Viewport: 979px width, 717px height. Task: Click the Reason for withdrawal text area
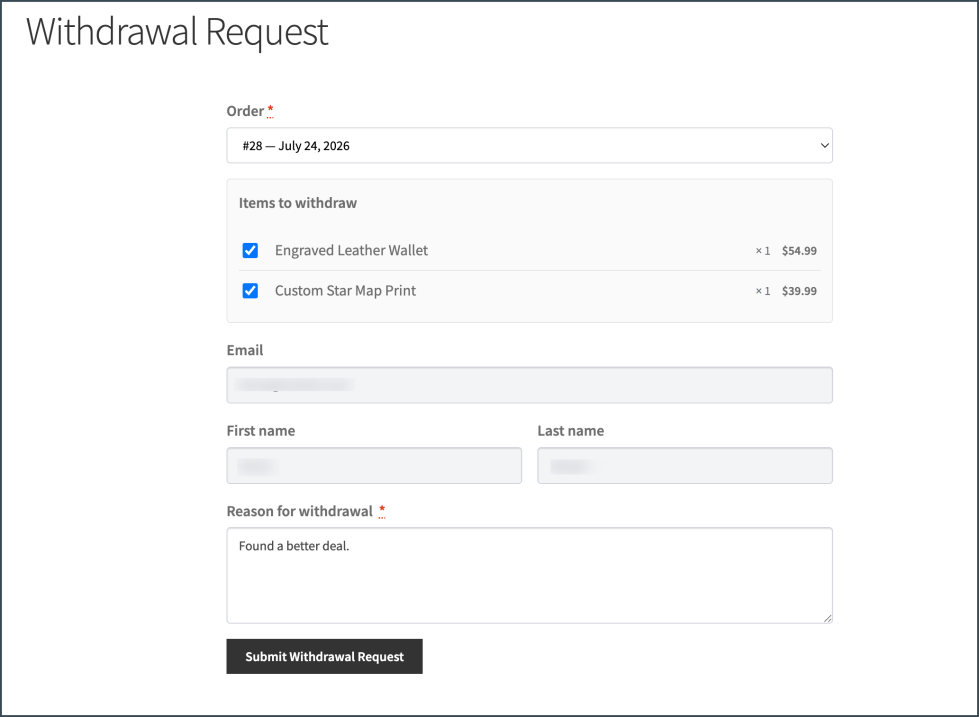click(x=529, y=575)
